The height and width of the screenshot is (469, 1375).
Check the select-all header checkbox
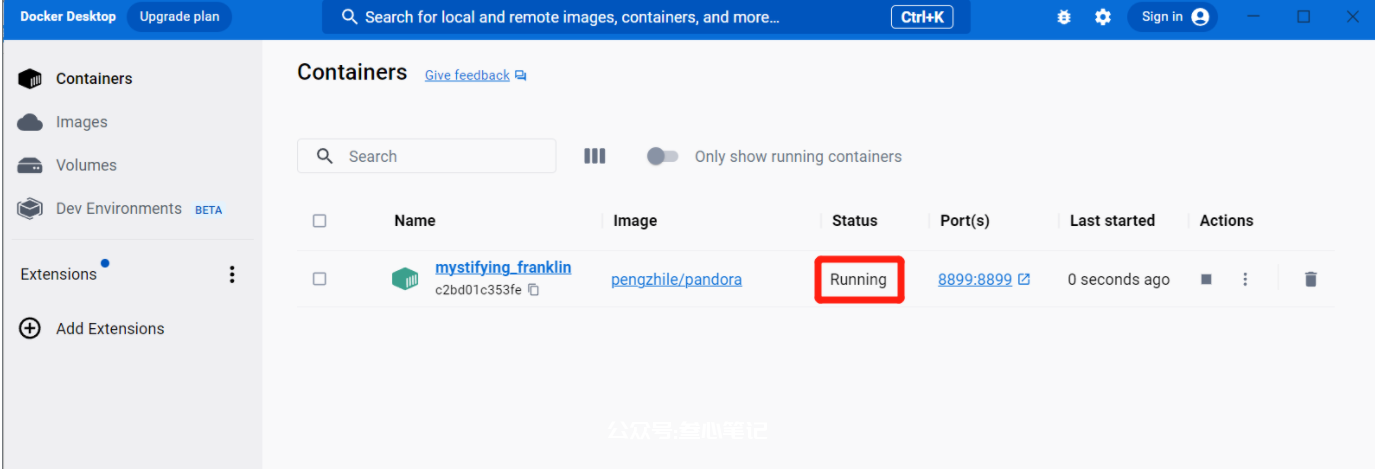click(320, 221)
